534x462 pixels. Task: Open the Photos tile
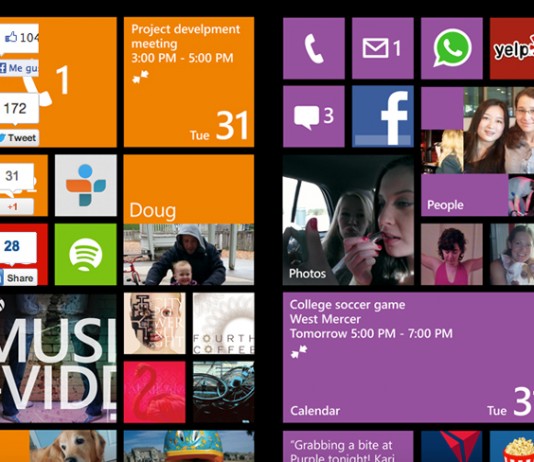coord(348,220)
